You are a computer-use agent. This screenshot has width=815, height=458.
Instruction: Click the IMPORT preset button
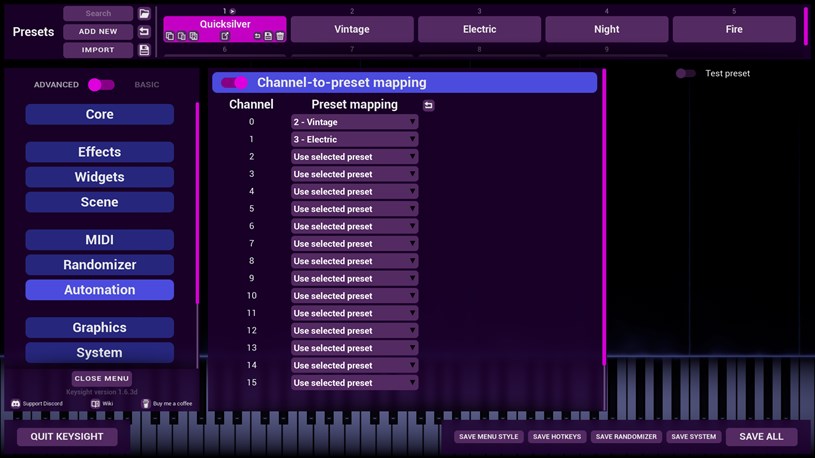(x=98, y=50)
